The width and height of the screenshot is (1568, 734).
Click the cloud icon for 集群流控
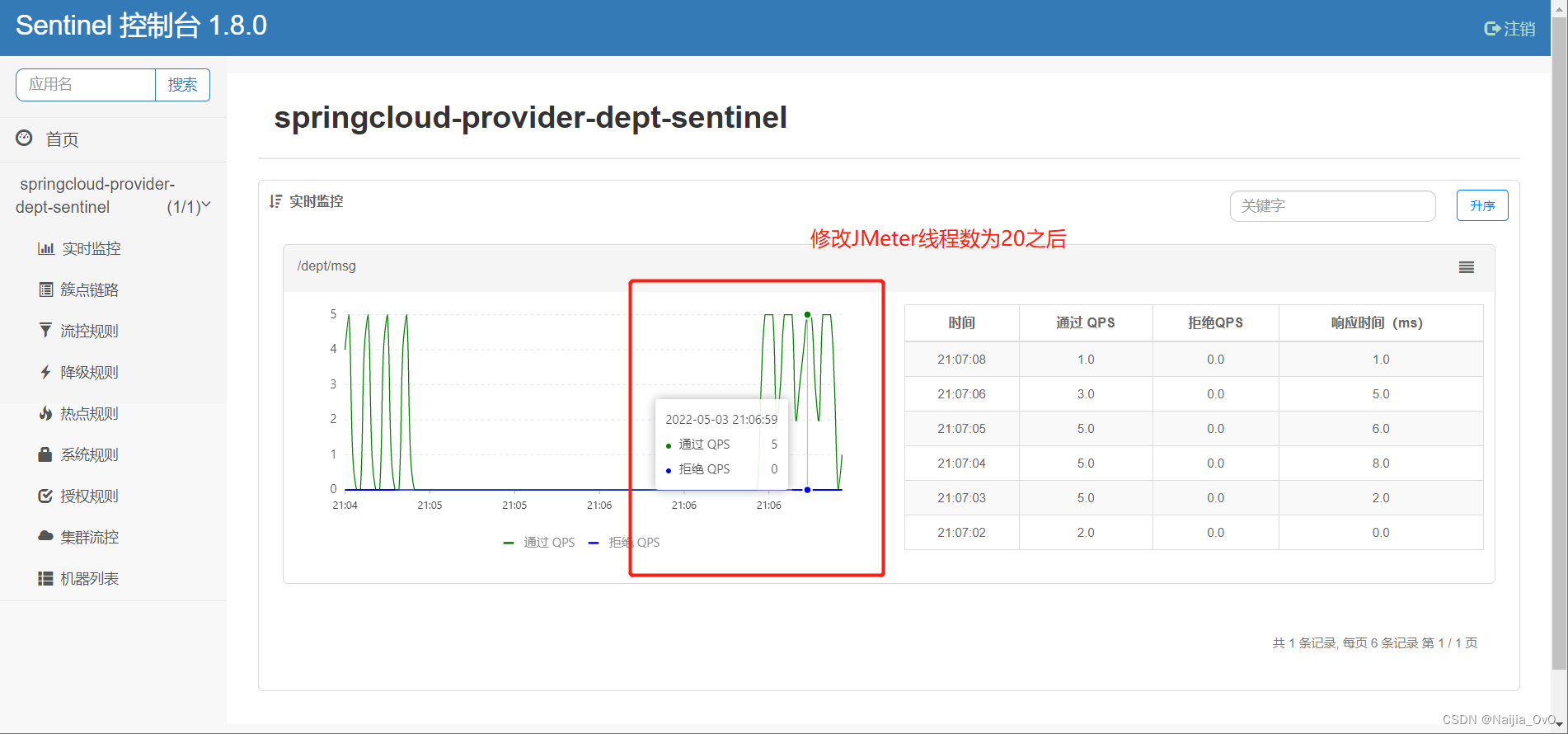[46, 536]
